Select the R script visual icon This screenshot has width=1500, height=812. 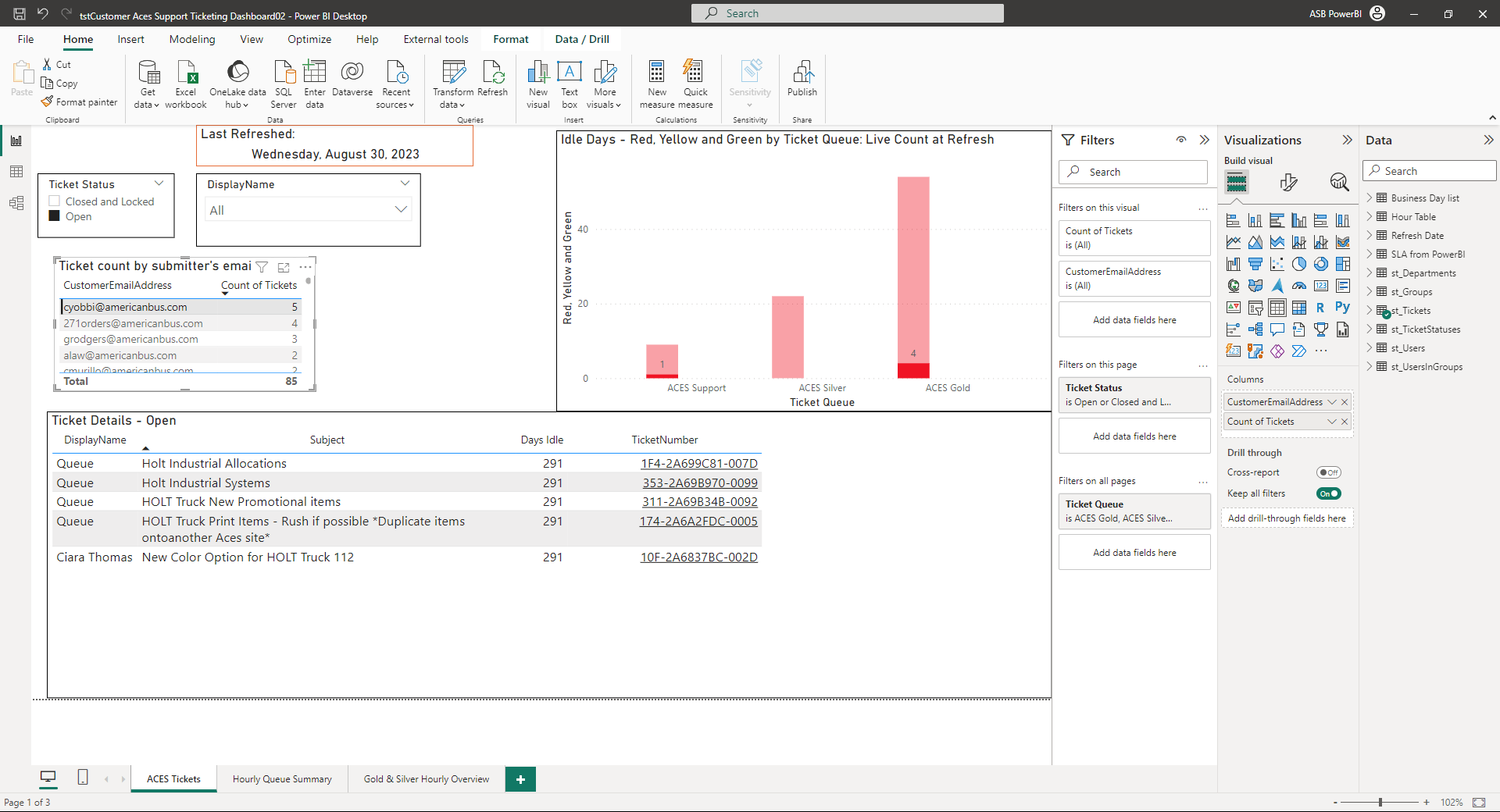click(x=1320, y=308)
